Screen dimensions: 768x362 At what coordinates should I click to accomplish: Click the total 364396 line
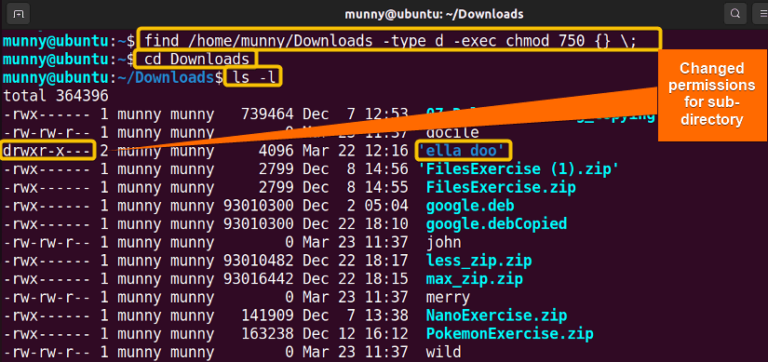pyautogui.click(x=56, y=96)
